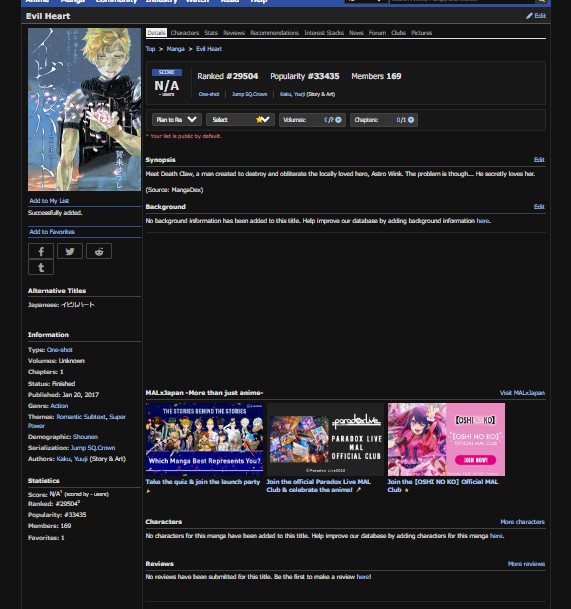571x609 pixels.
Task: Open the News tab
Action: coord(356,33)
